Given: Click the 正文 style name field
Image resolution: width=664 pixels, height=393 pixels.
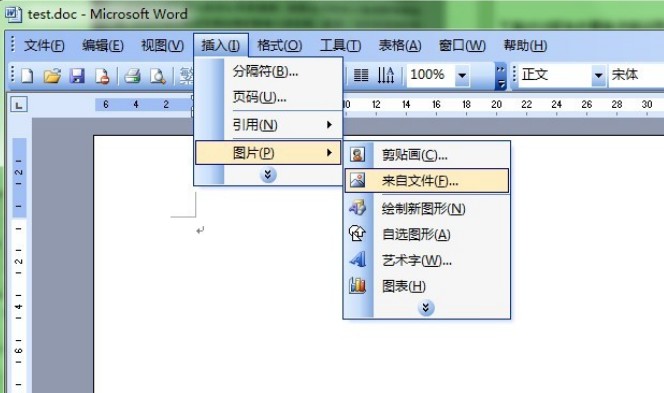Looking at the screenshot, I should click(x=555, y=75).
